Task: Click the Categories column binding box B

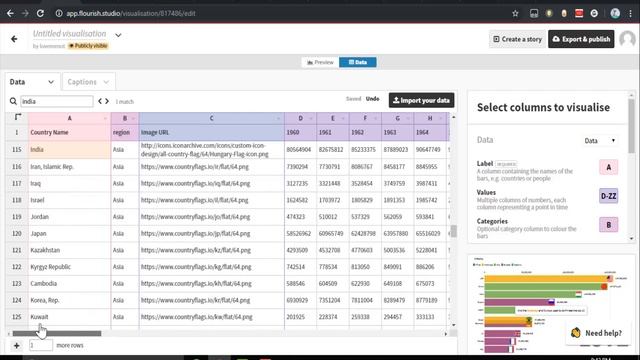Action: point(608,225)
